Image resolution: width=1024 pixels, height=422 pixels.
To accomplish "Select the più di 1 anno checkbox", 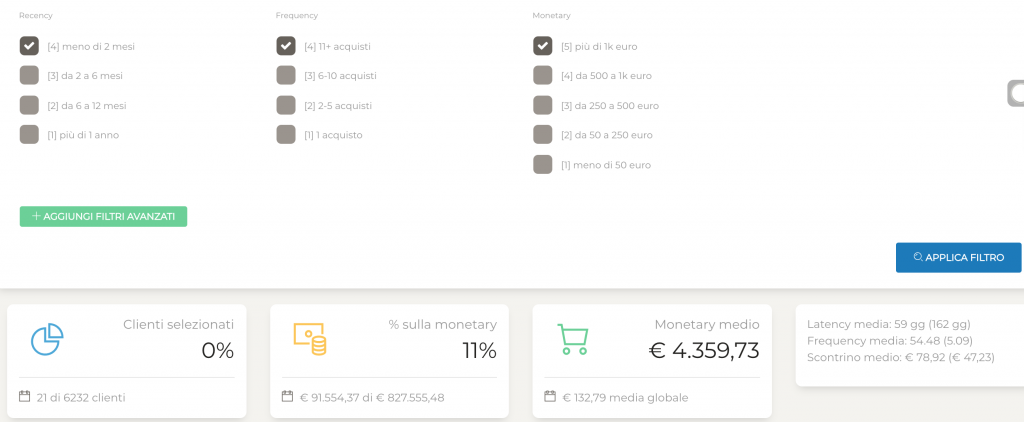I will click(29, 135).
